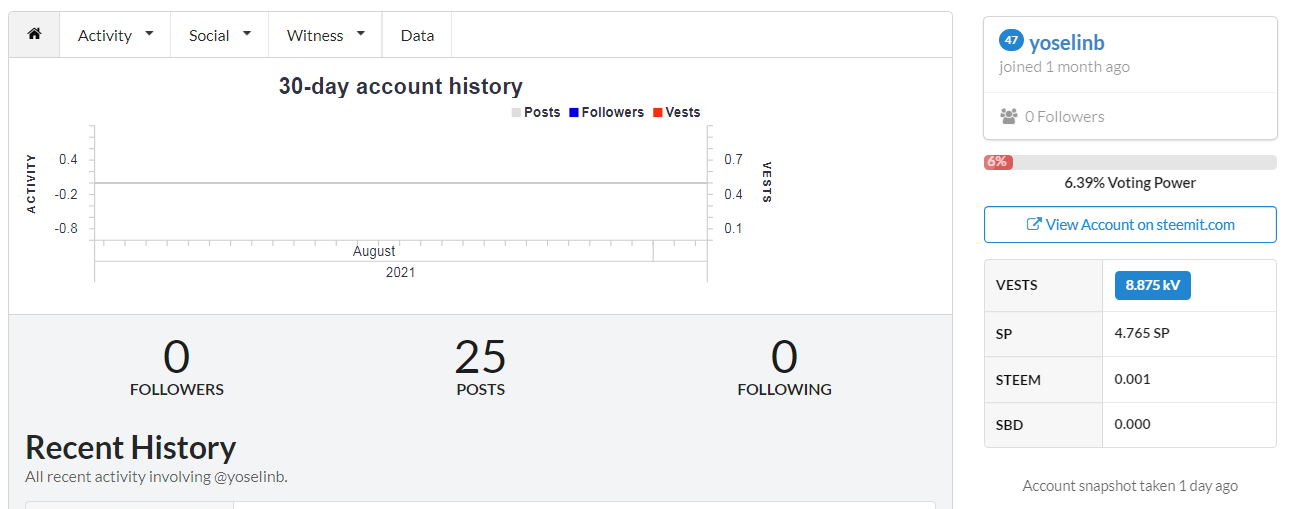This screenshot has width=1295, height=509.
Task: Toggle the Vests series in chart legend
Action: [676, 112]
